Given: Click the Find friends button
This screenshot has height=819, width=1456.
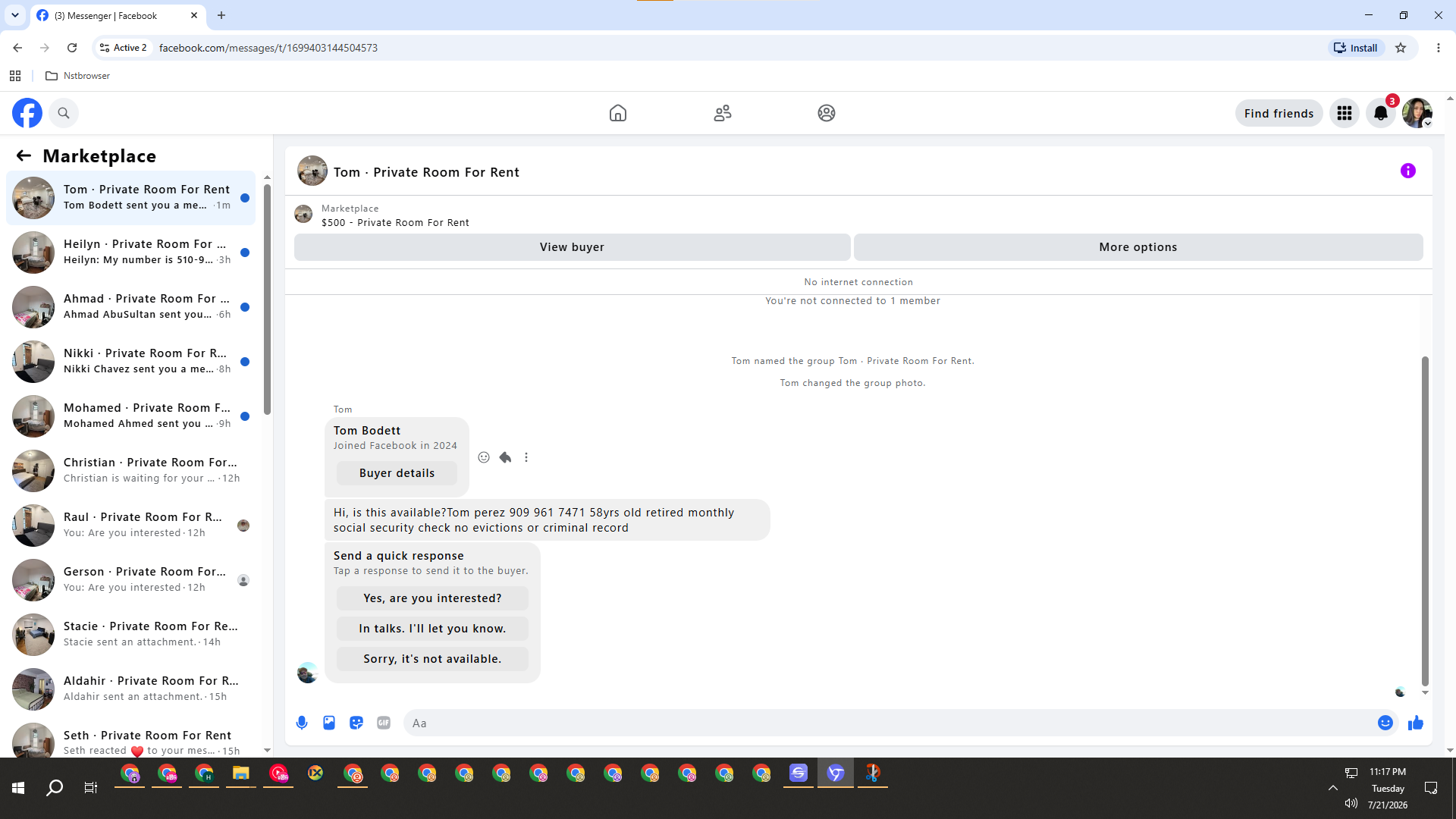Looking at the screenshot, I should [1279, 113].
